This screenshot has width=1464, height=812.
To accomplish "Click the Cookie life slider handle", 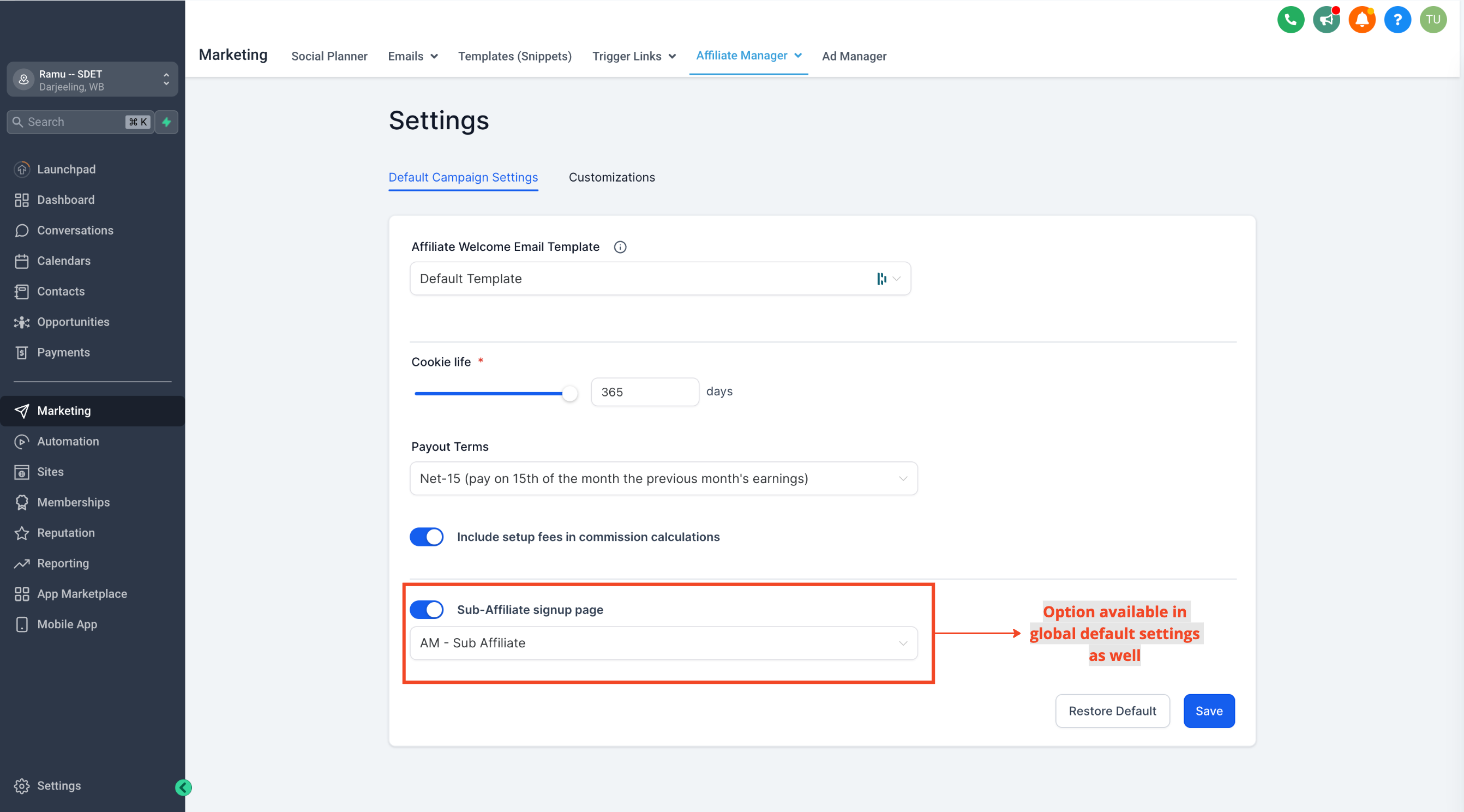I will click(569, 393).
